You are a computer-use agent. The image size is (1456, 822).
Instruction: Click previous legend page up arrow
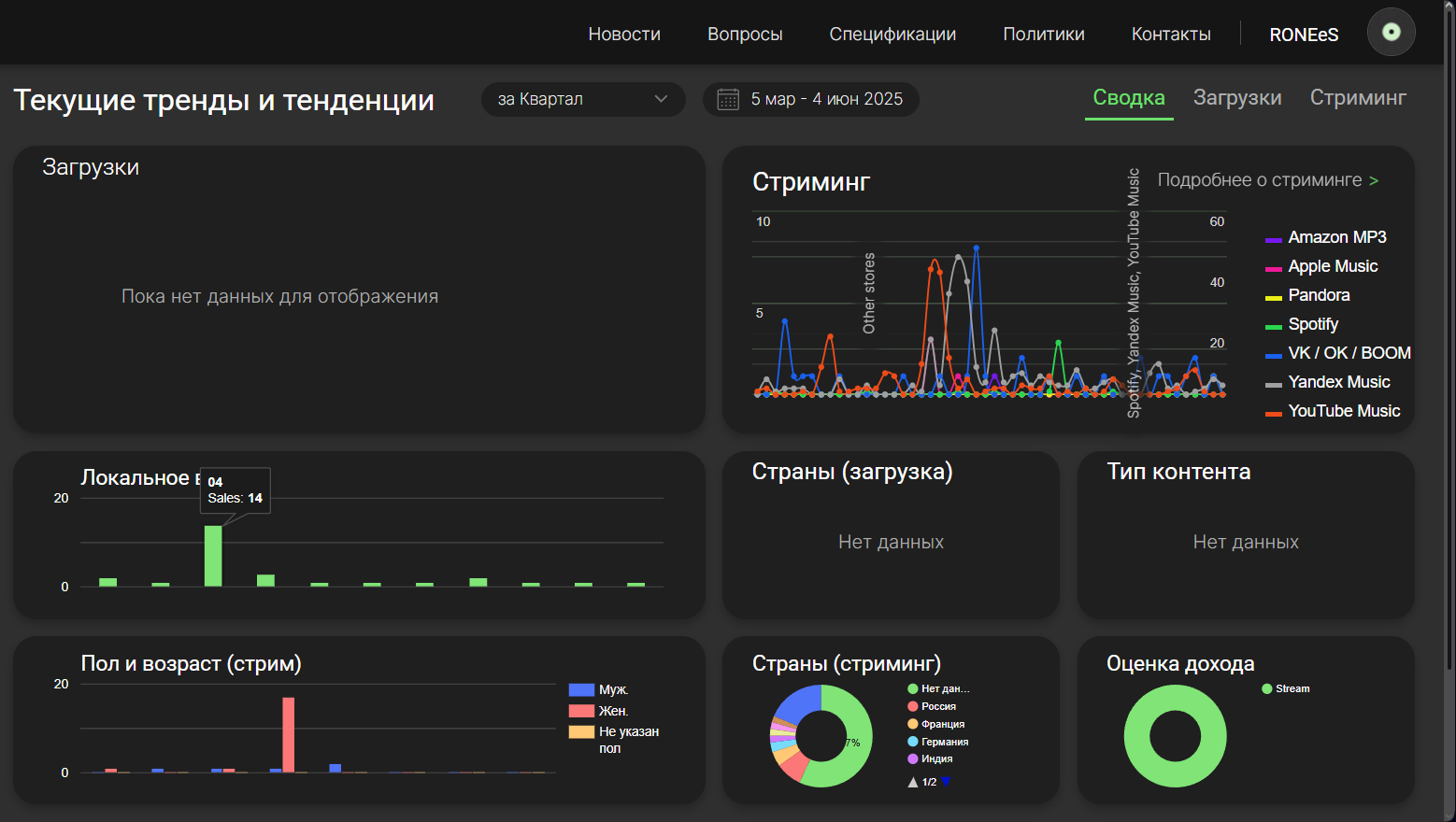click(913, 783)
